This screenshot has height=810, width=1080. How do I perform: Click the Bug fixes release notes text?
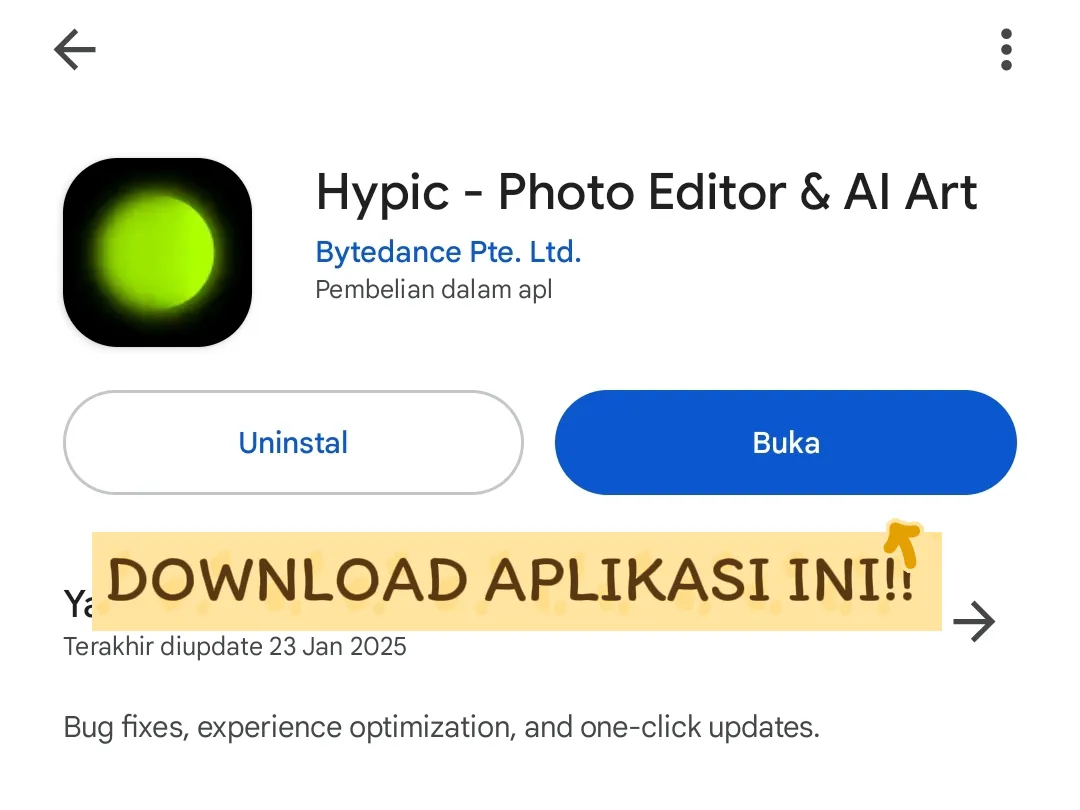(x=442, y=727)
